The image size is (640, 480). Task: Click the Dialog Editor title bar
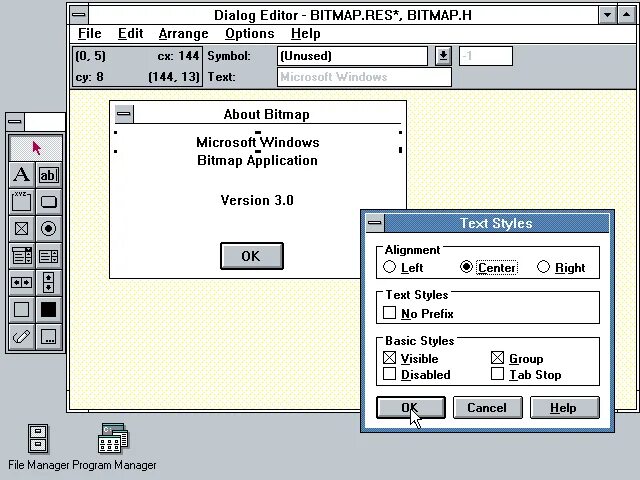(343, 15)
